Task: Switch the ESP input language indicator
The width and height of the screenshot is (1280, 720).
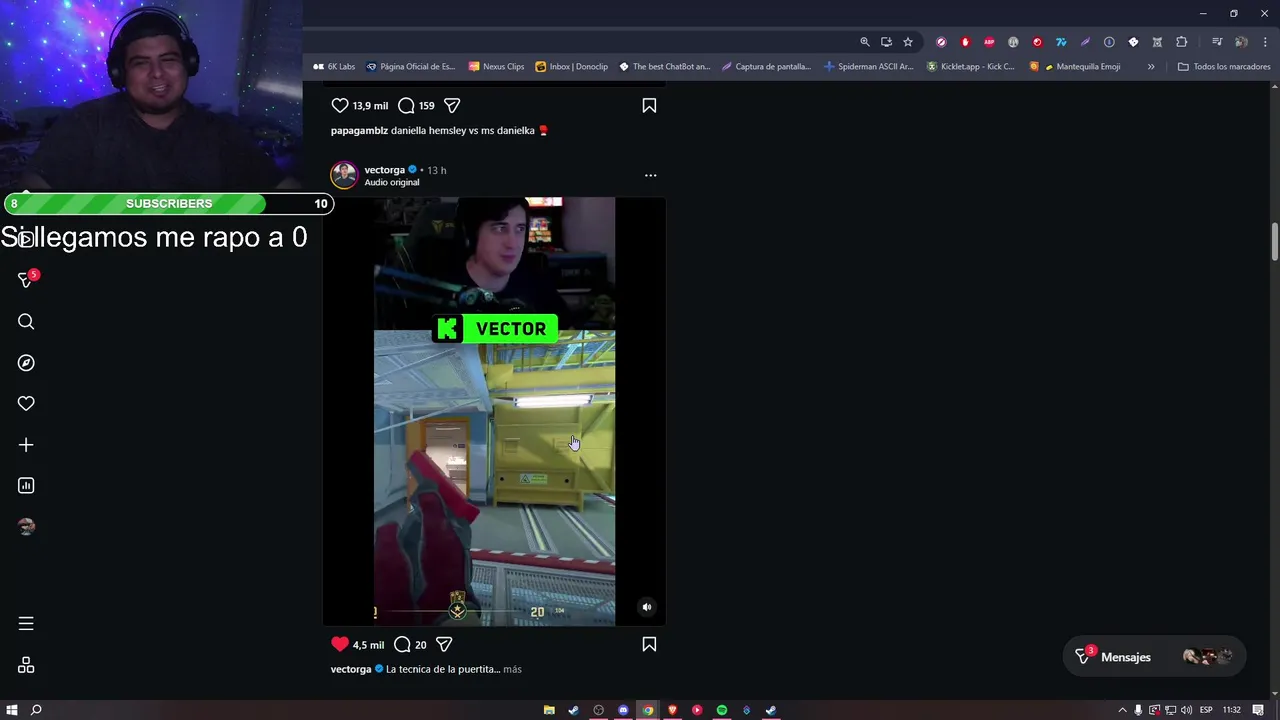Action: 1207,710
